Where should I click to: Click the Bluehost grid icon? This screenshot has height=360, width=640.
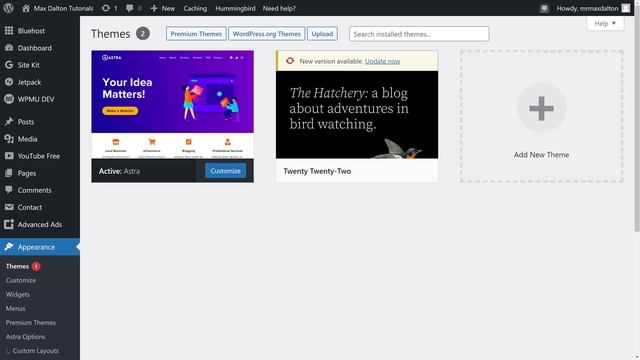pos(9,31)
